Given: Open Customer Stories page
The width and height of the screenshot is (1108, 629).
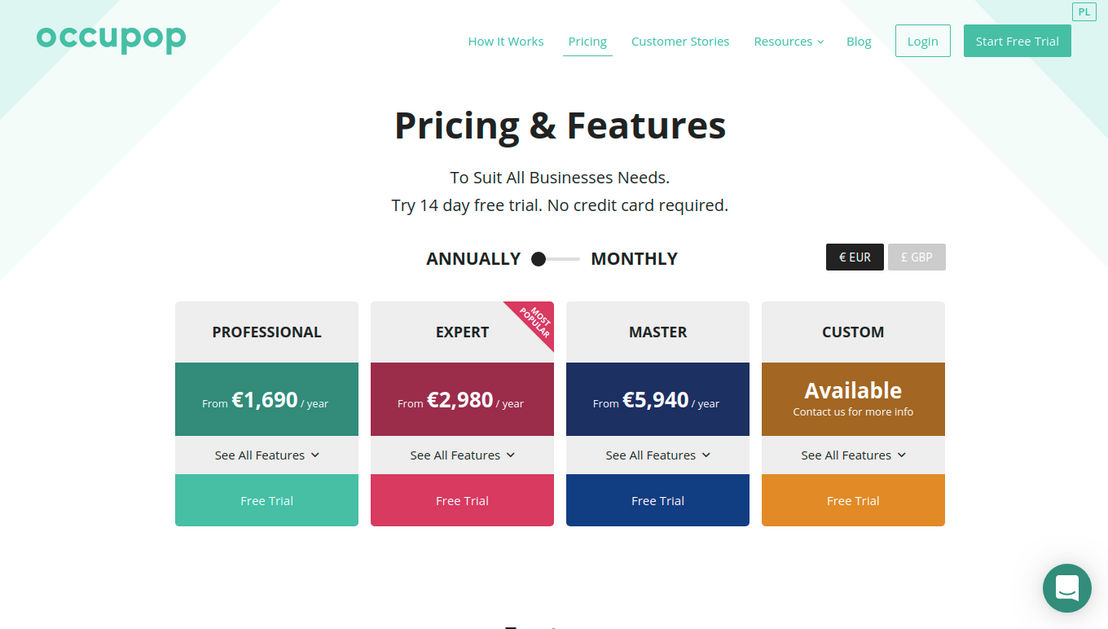Looking at the screenshot, I should [x=680, y=42].
